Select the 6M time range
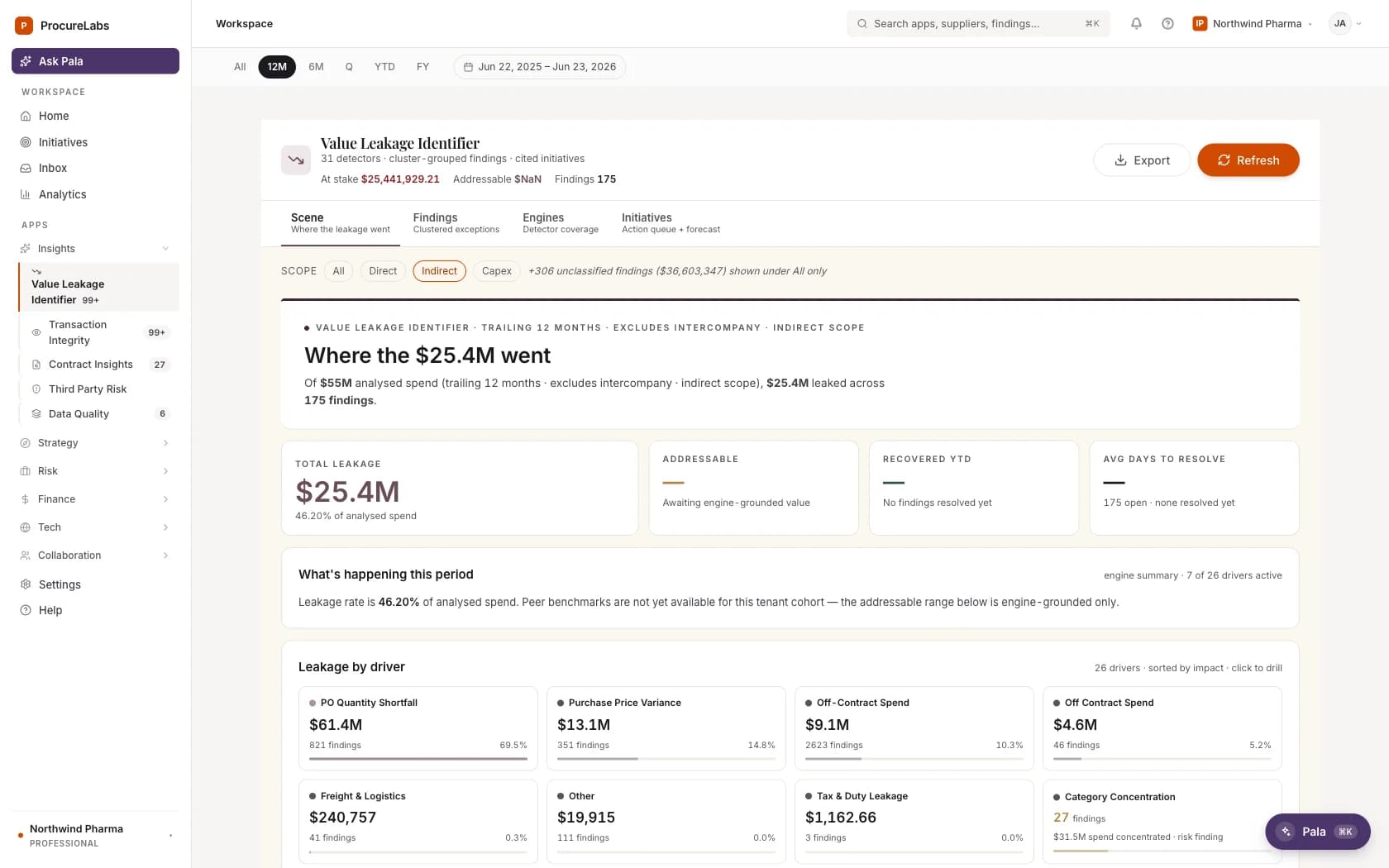The width and height of the screenshot is (1389, 868). pos(316,67)
